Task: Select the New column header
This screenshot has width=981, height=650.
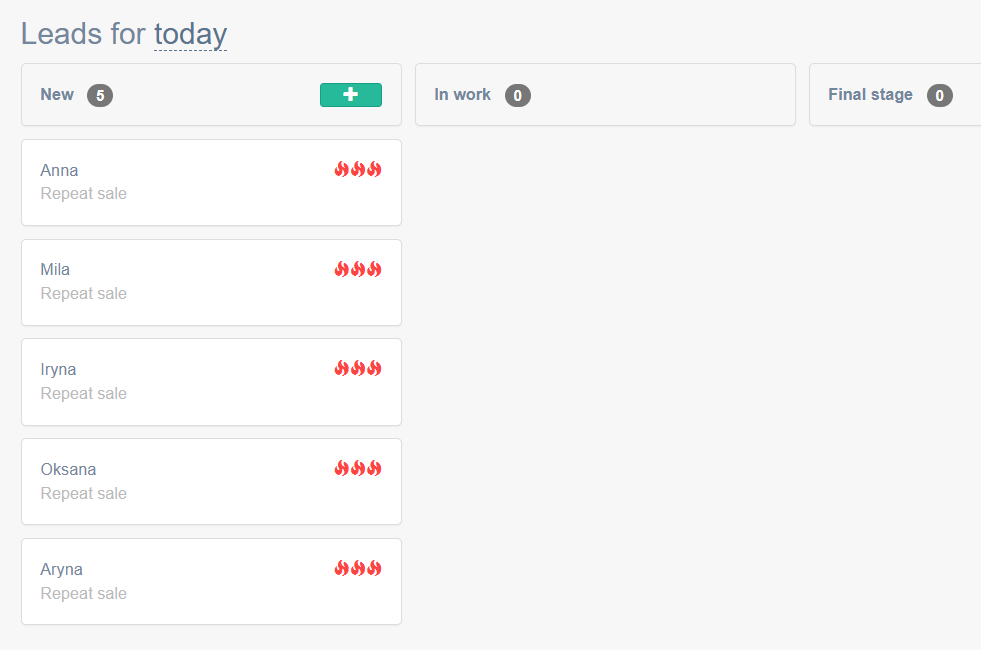Action: click(211, 94)
